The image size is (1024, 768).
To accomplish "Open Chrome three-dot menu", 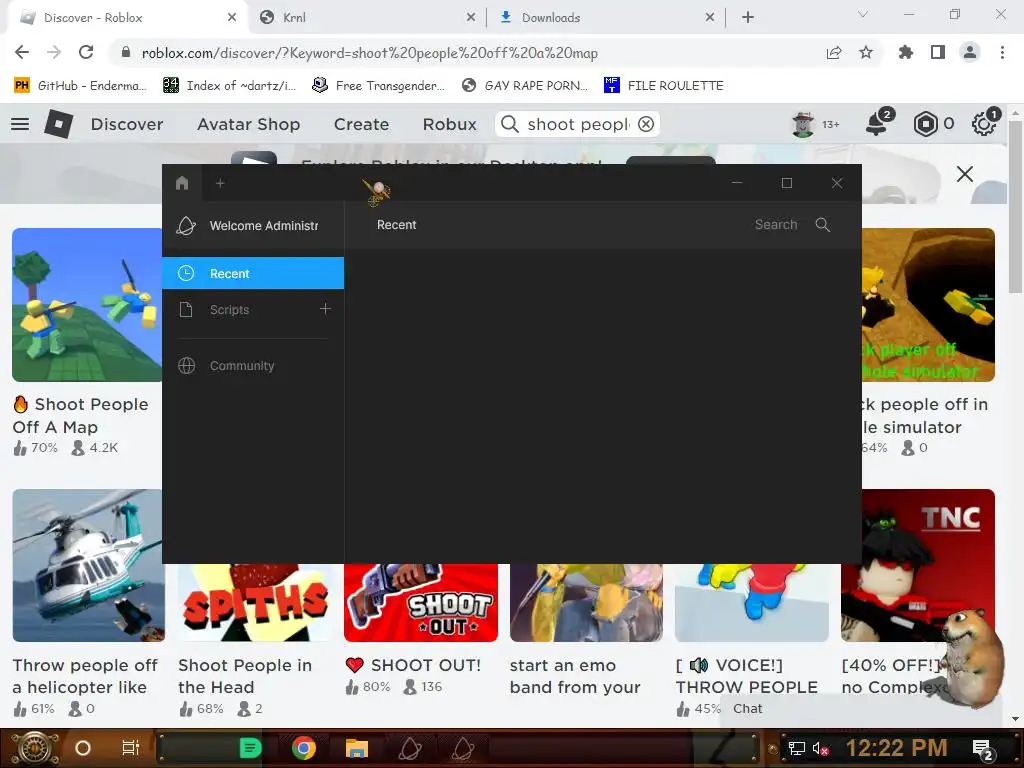I will (x=1002, y=52).
